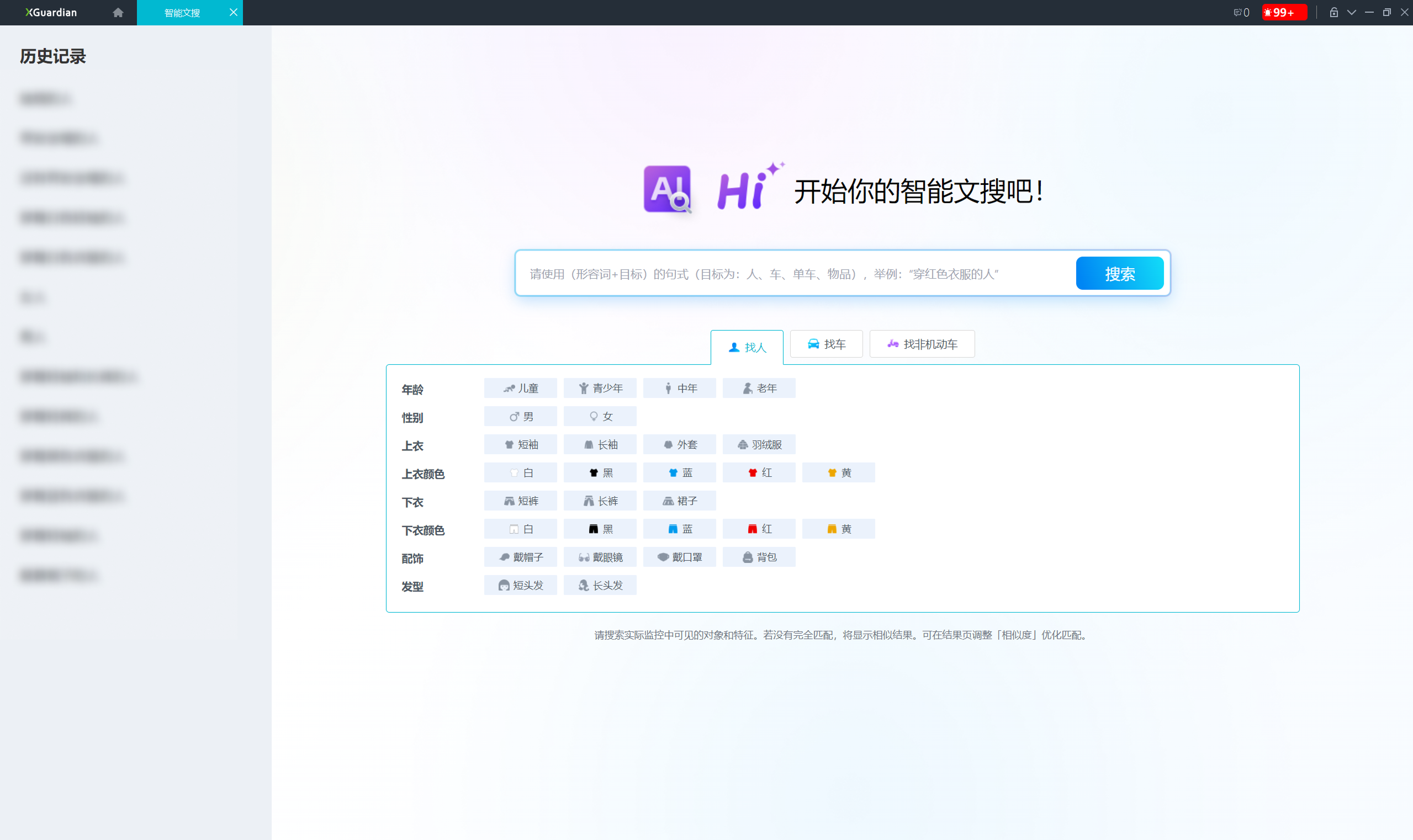
Task: Toggle the 戴口罩 accessory tag
Action: (680, 557)
